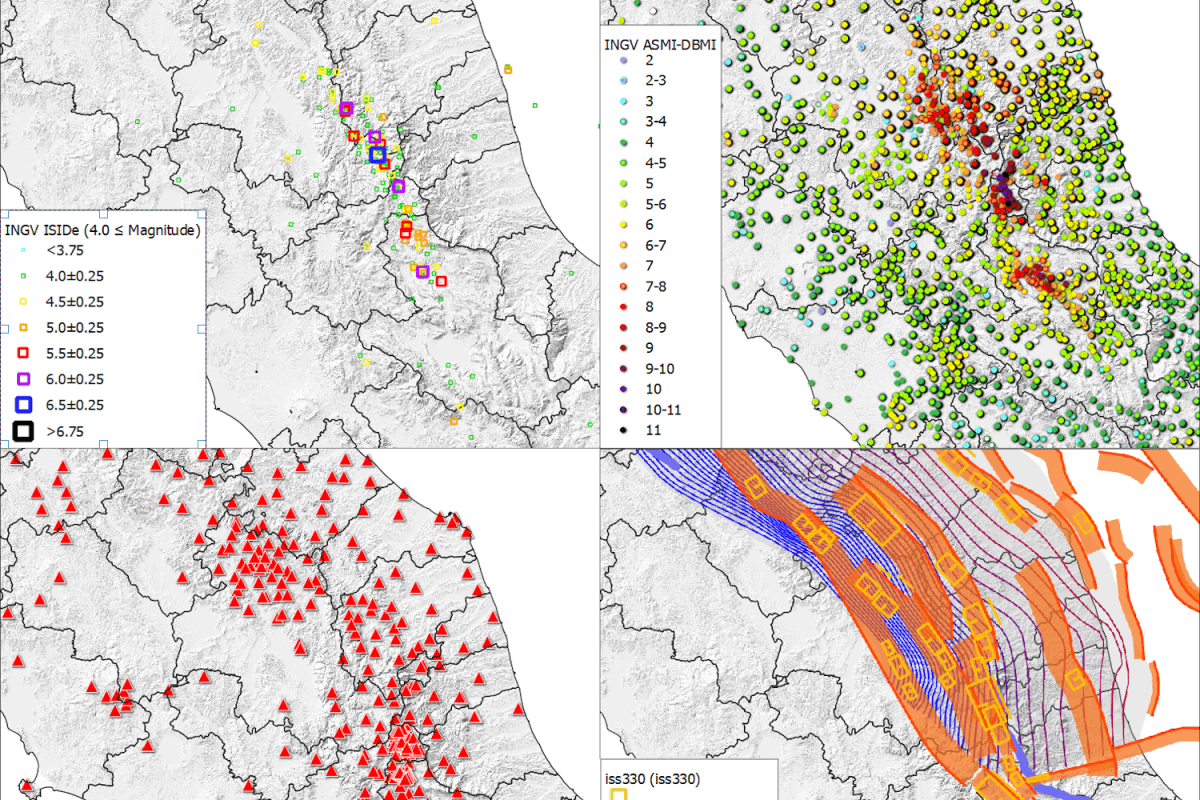Click the orange "5.0±0.25" legend symbol
Screen dimensions: 1200x800
coord(22,328)
